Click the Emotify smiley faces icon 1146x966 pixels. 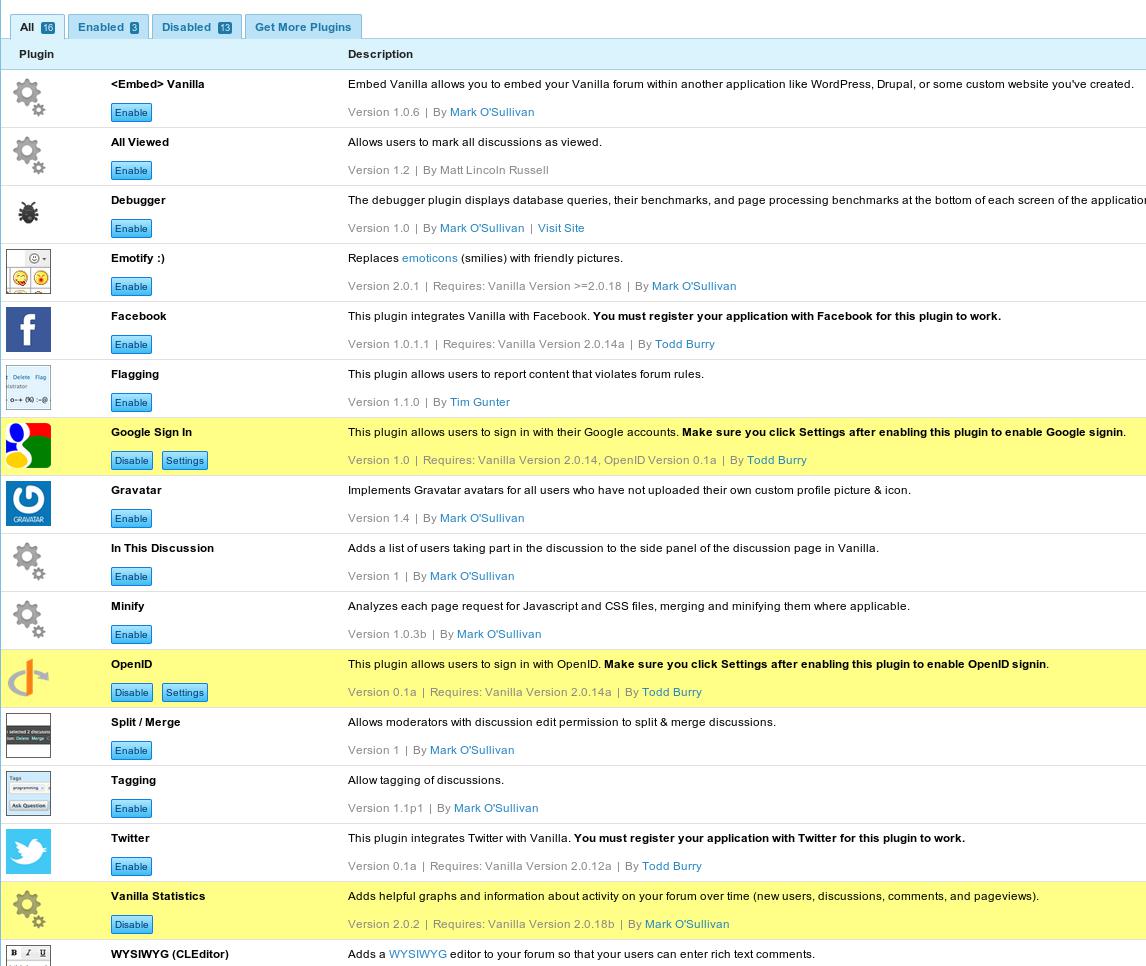28,271
